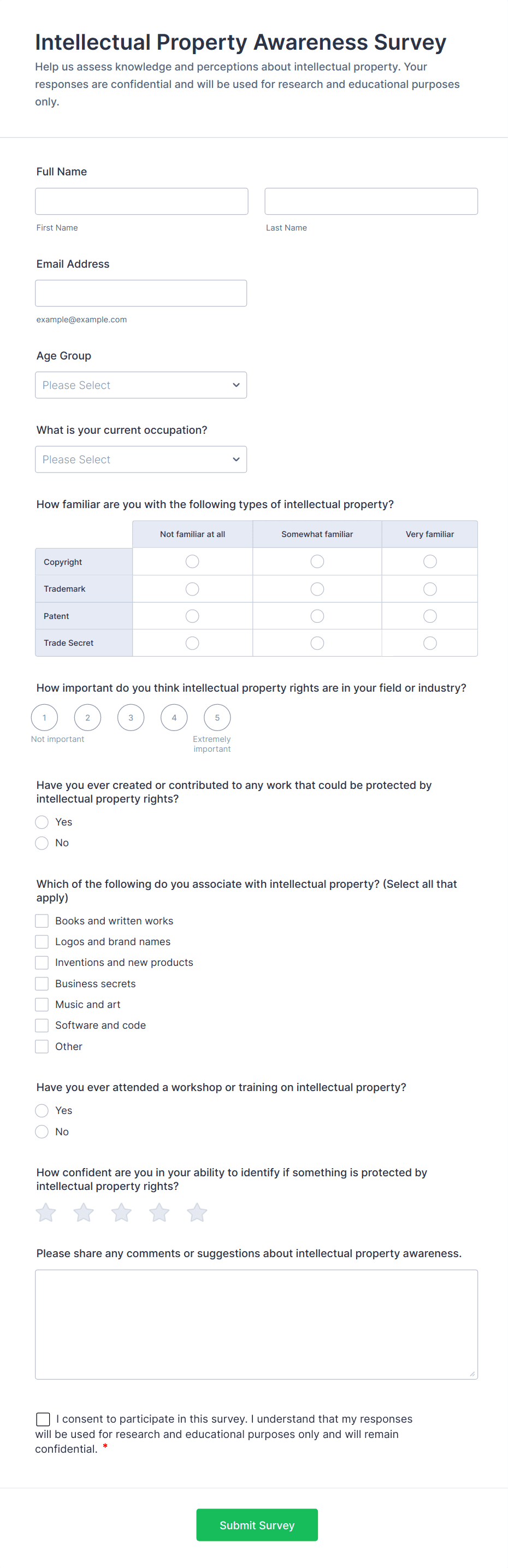
Task: Choose 'Yes' for created protected work question
Action: click(42, 822)
